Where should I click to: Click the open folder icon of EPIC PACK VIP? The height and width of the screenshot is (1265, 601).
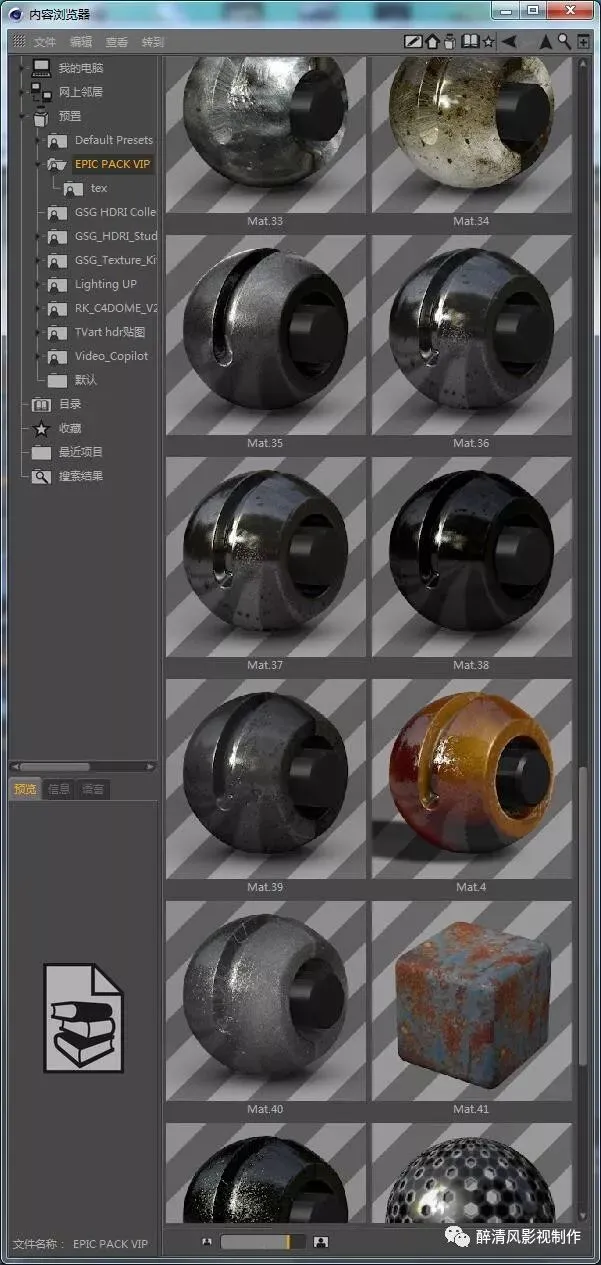[57, 164]
